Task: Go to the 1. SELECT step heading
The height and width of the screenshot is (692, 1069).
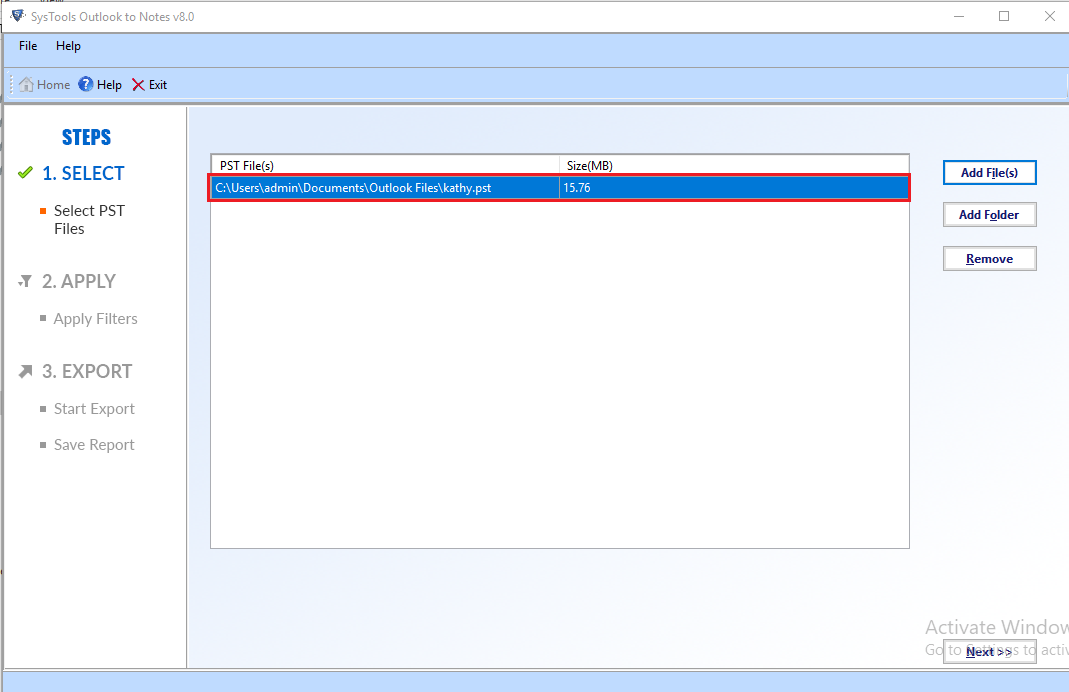Action: click(x=83, y=173)
